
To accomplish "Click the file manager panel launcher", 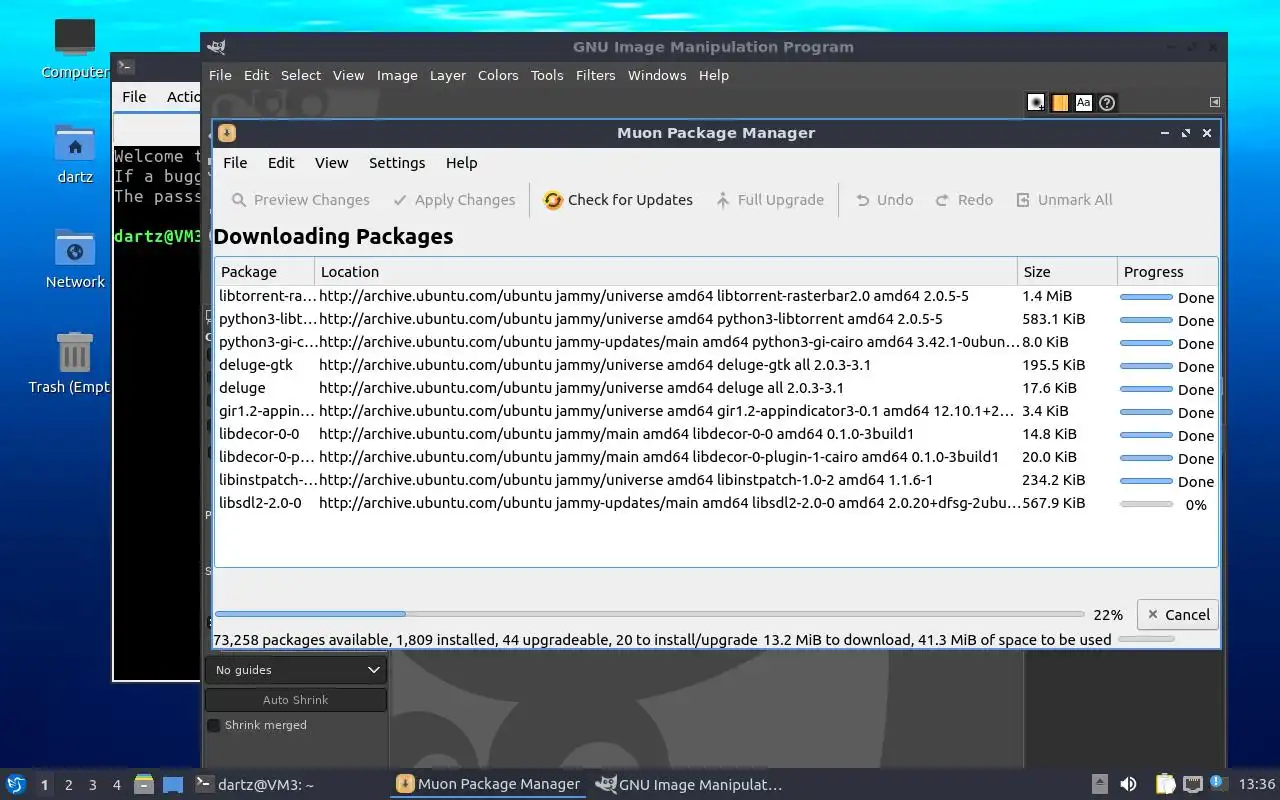I will point(144,784).
